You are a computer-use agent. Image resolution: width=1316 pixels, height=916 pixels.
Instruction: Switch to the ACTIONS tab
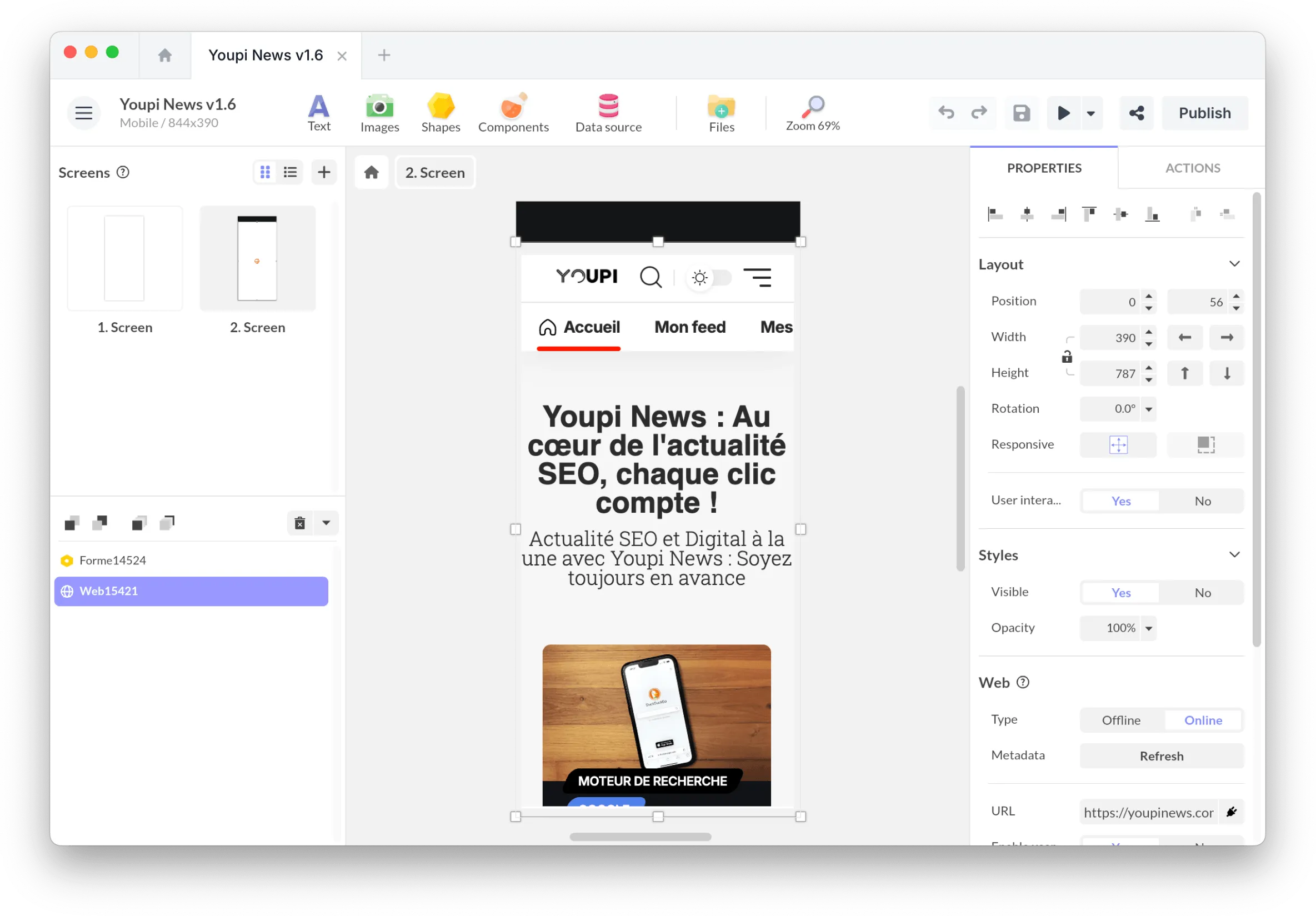1192,168
